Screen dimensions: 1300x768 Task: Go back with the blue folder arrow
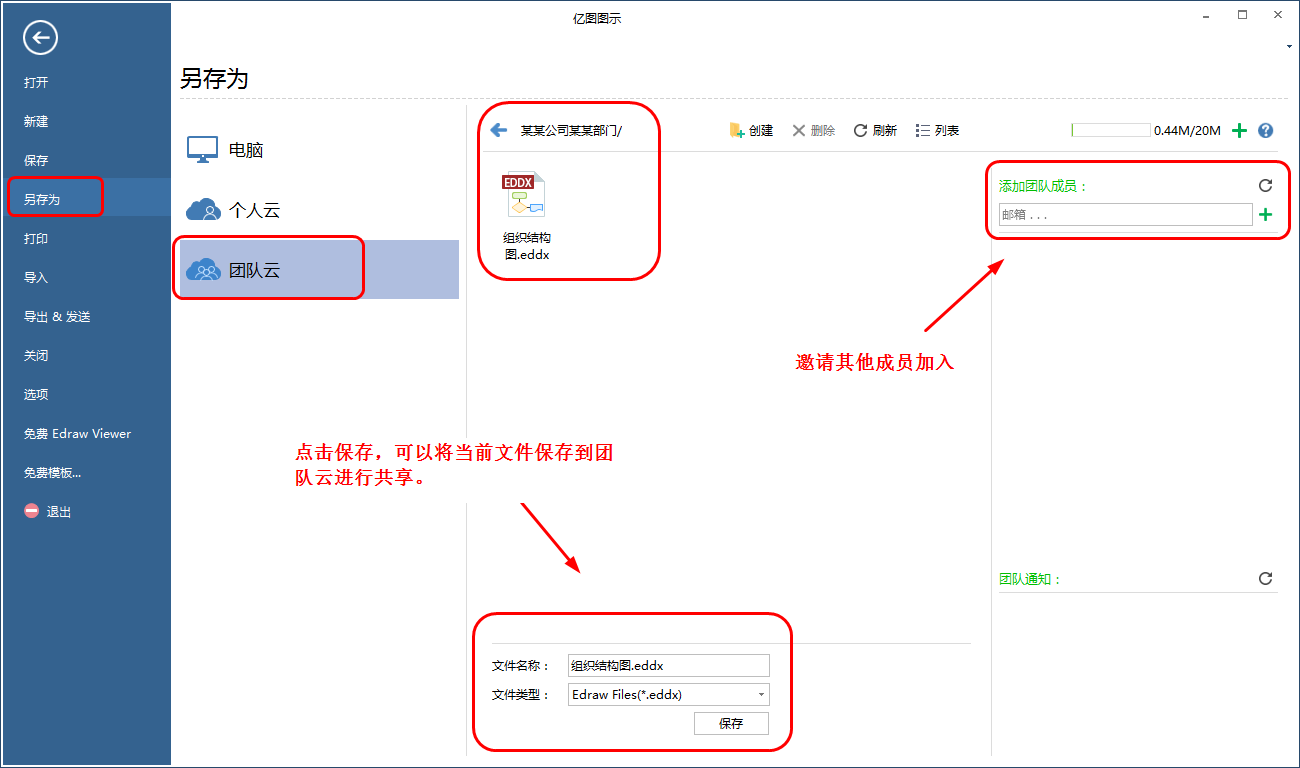499,130
